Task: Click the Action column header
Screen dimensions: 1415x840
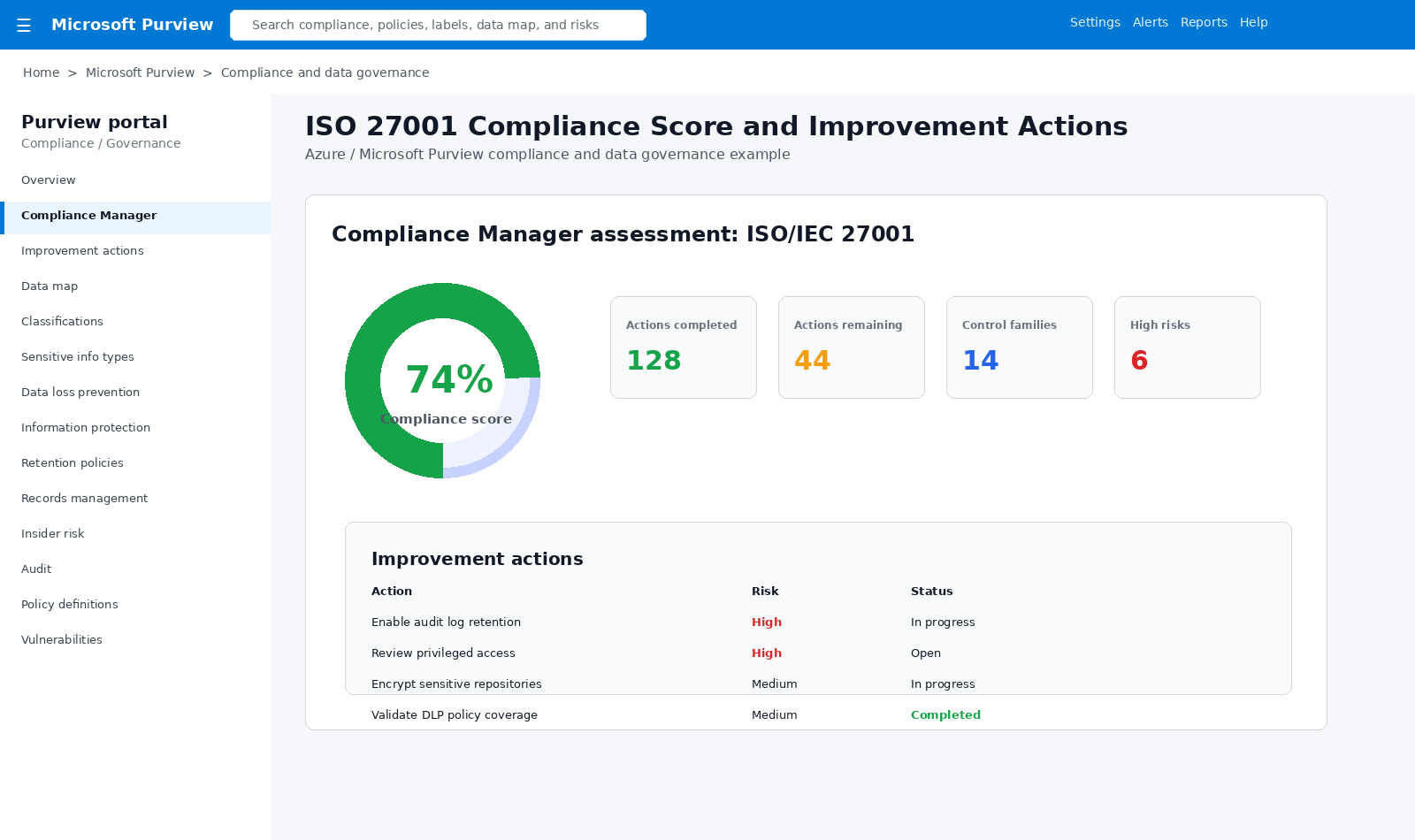Action: click(392, 592)
